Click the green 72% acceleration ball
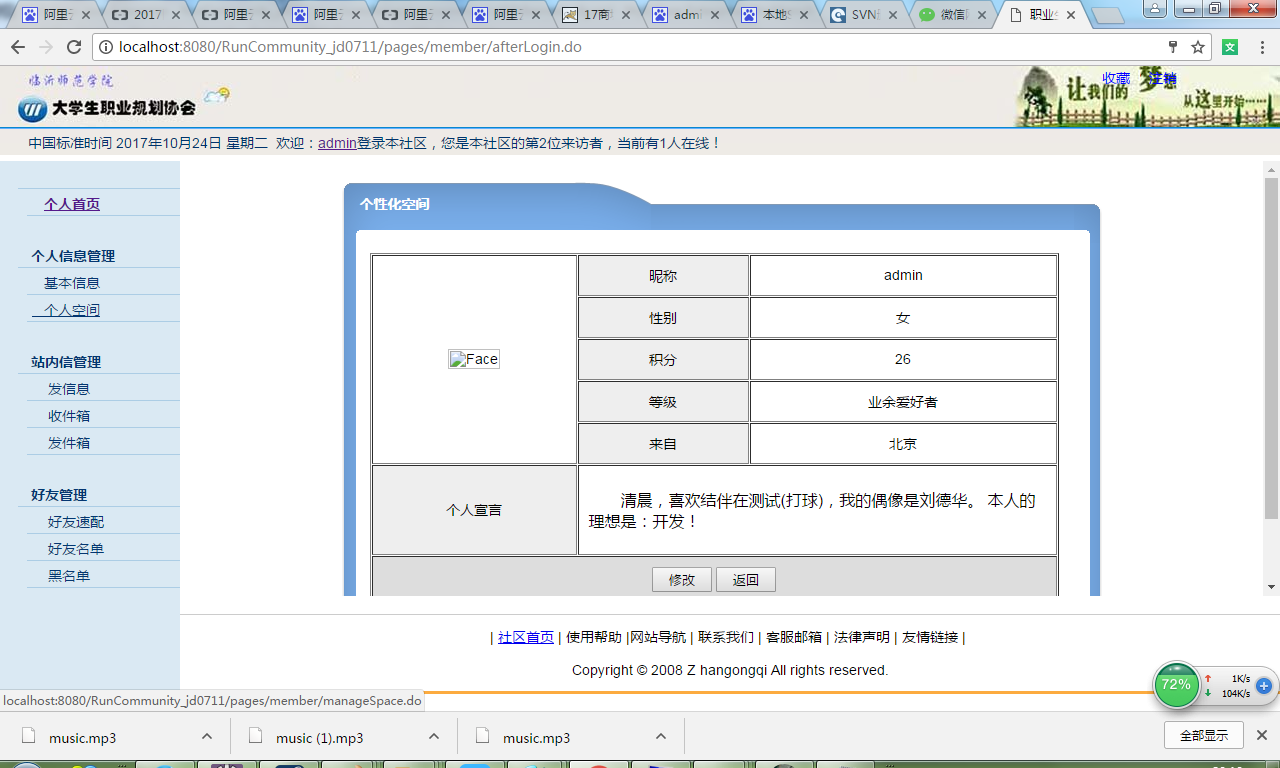Screen dimensions: 1280x768 pos(1177,685)
